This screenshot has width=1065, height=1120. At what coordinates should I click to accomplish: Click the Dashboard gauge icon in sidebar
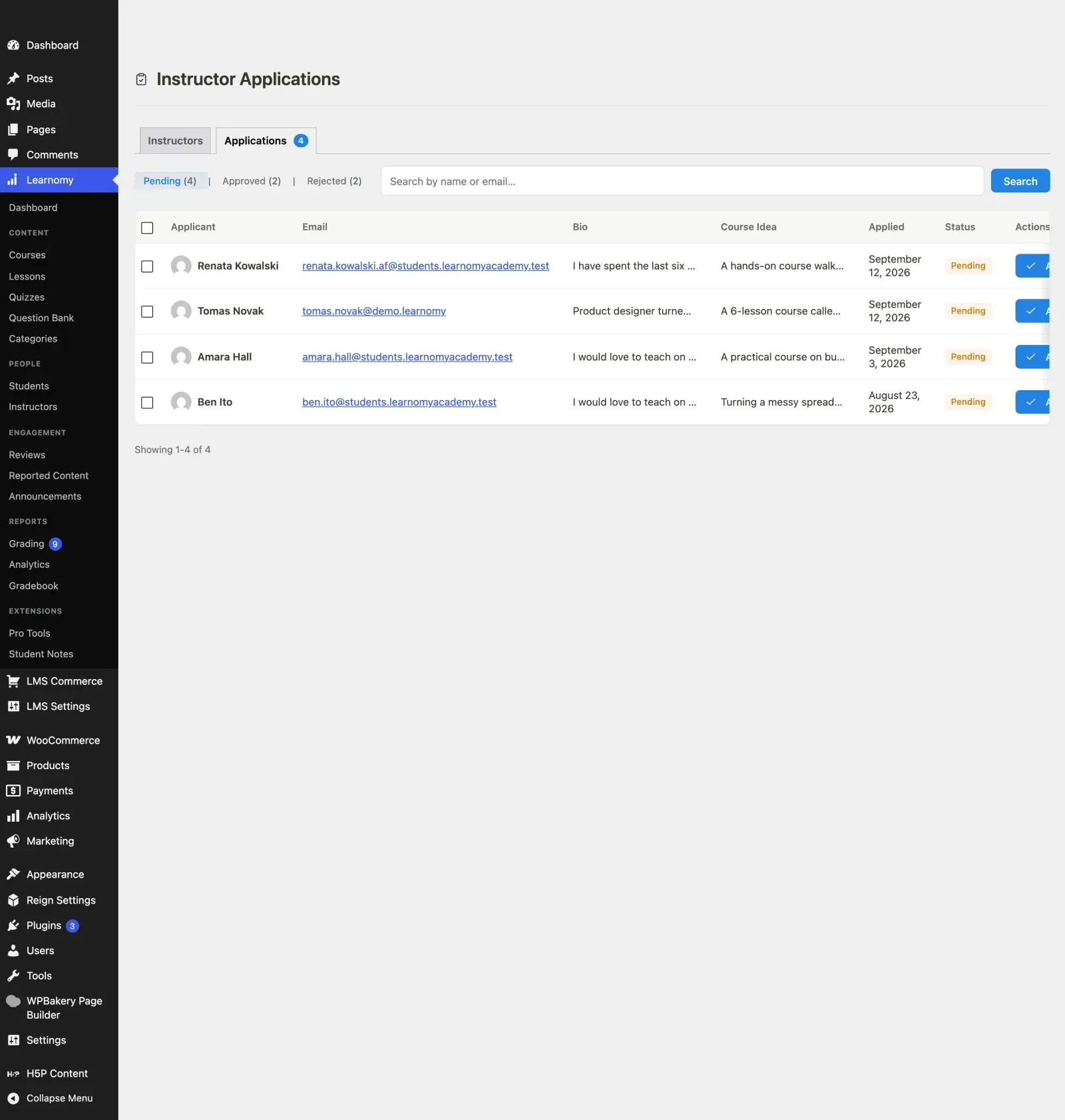pyautogui.click(x=13, y=45)
